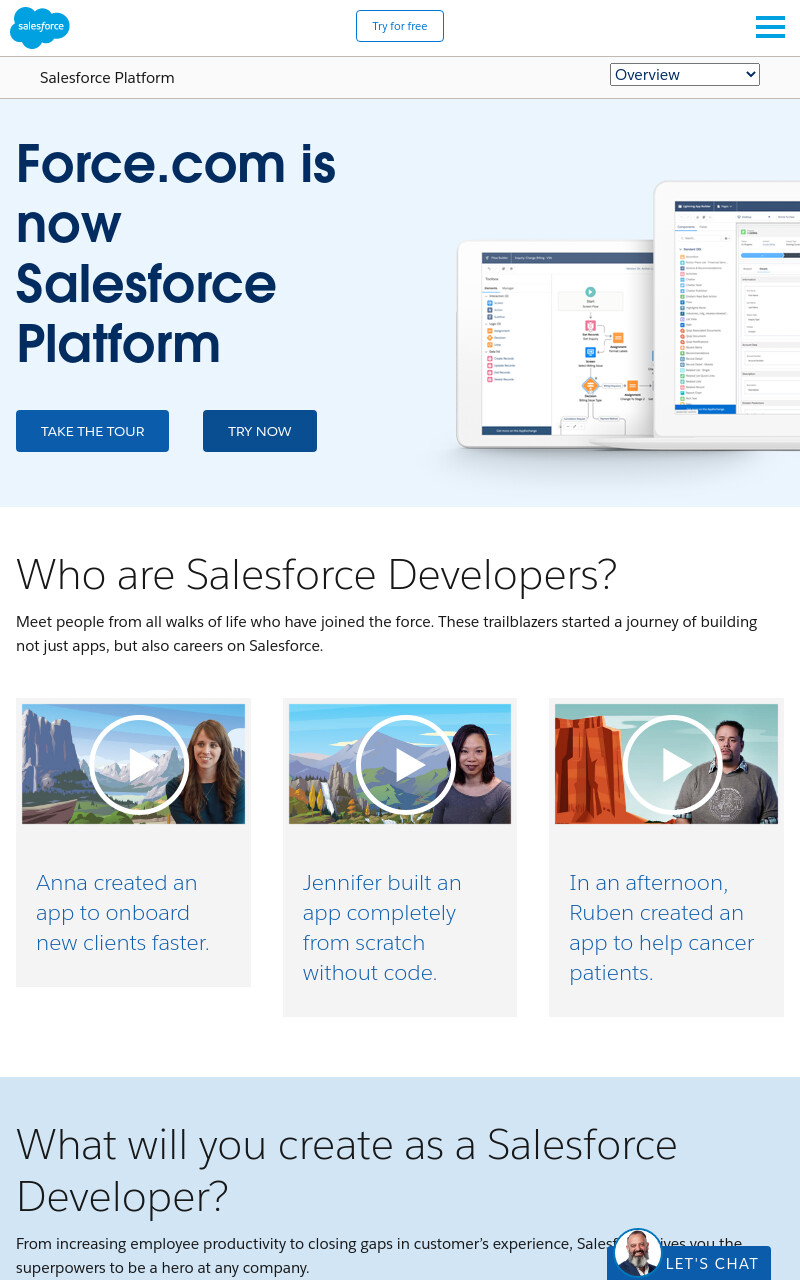The height and width of the screenshot is (1280, 800).
Task: Open link about Anna's onboarding app
Action: (x=123, y=913)
